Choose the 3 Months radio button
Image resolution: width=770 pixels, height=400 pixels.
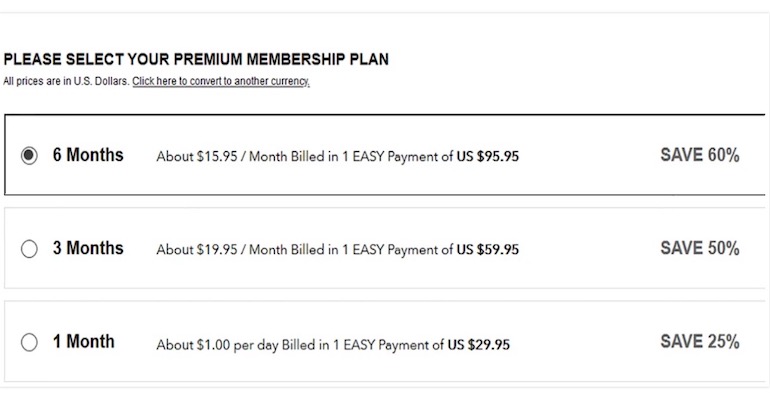coord(29,249)
